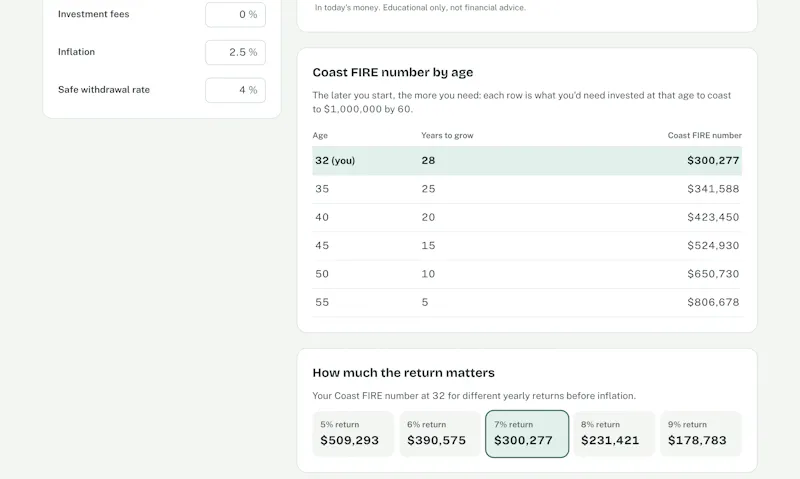800x479 pixels.
Task: Click the $806,678 Coast FIRE number
Action: click(713, 302)
